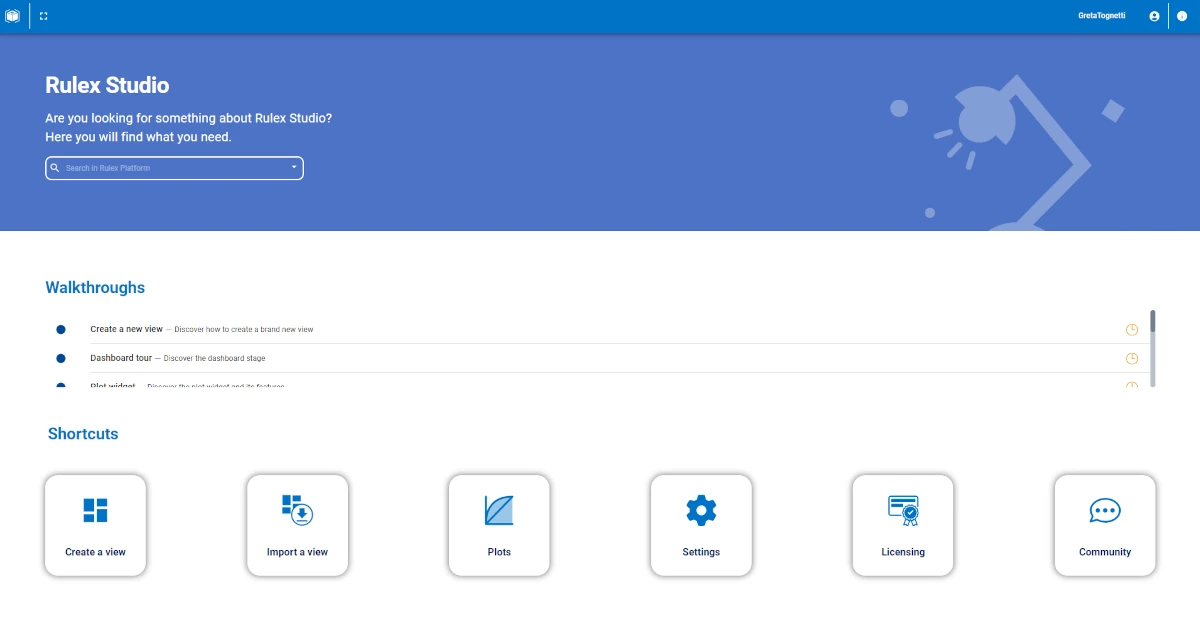This screenshot has width=1200, height=629.
Task: Click the magnifier icon in search box
Action: tap(55, 168)
